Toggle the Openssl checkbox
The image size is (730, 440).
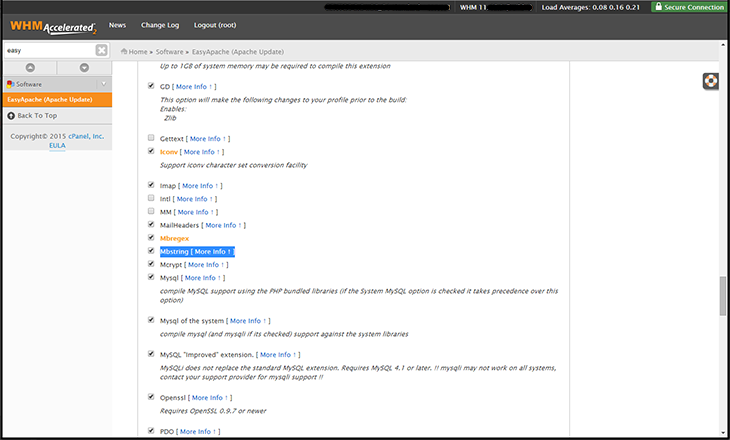point(151,397)
